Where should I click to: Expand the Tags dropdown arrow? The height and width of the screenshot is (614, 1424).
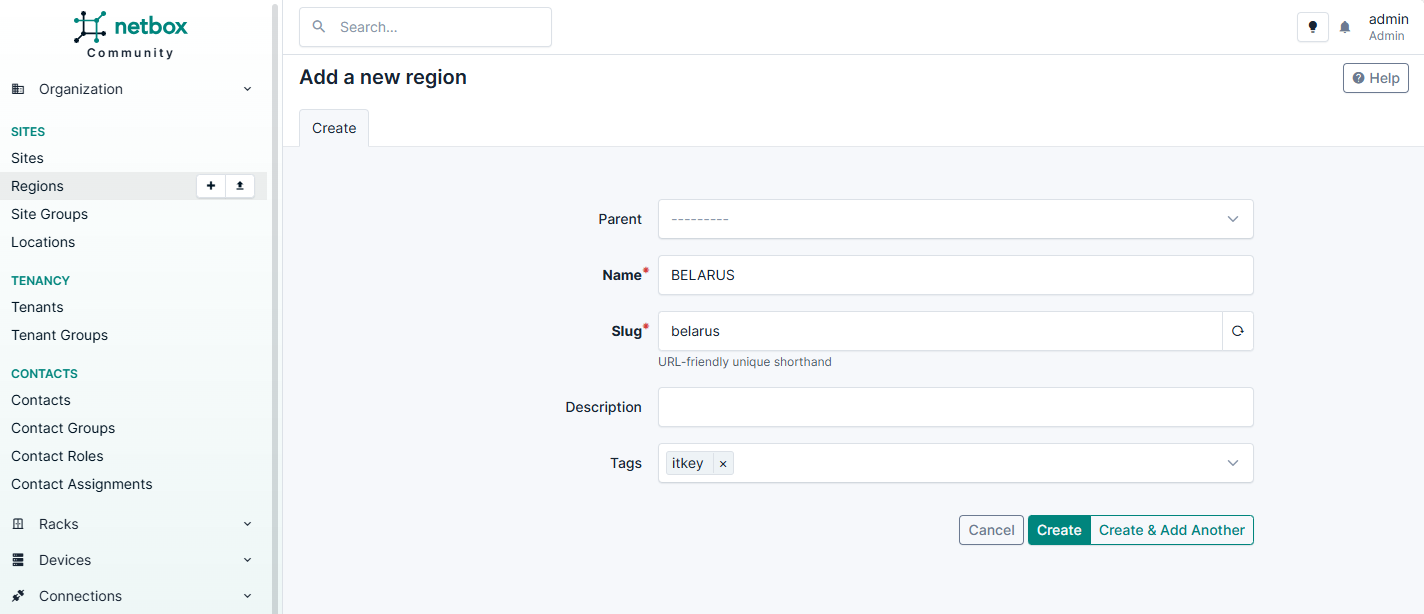[1233, 463]
